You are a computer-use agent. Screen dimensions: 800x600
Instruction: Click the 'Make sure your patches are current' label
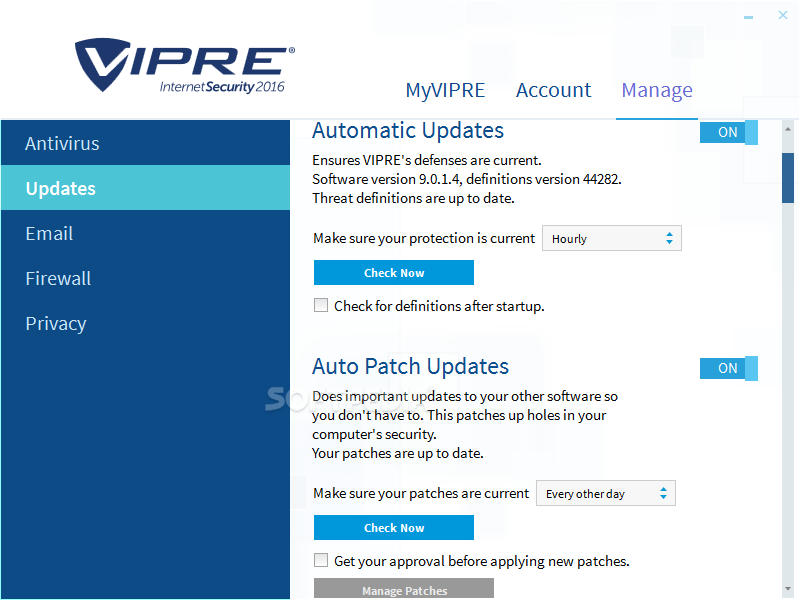[421, 493]
